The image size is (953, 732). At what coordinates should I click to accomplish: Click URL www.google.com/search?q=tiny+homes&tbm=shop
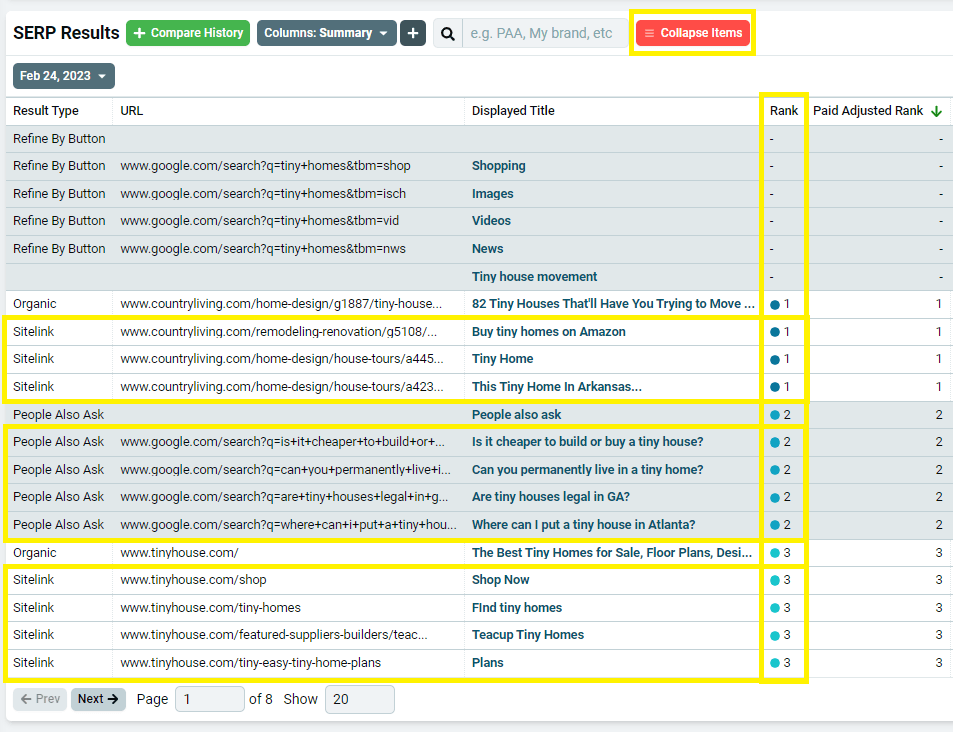[x=265, y=166]
